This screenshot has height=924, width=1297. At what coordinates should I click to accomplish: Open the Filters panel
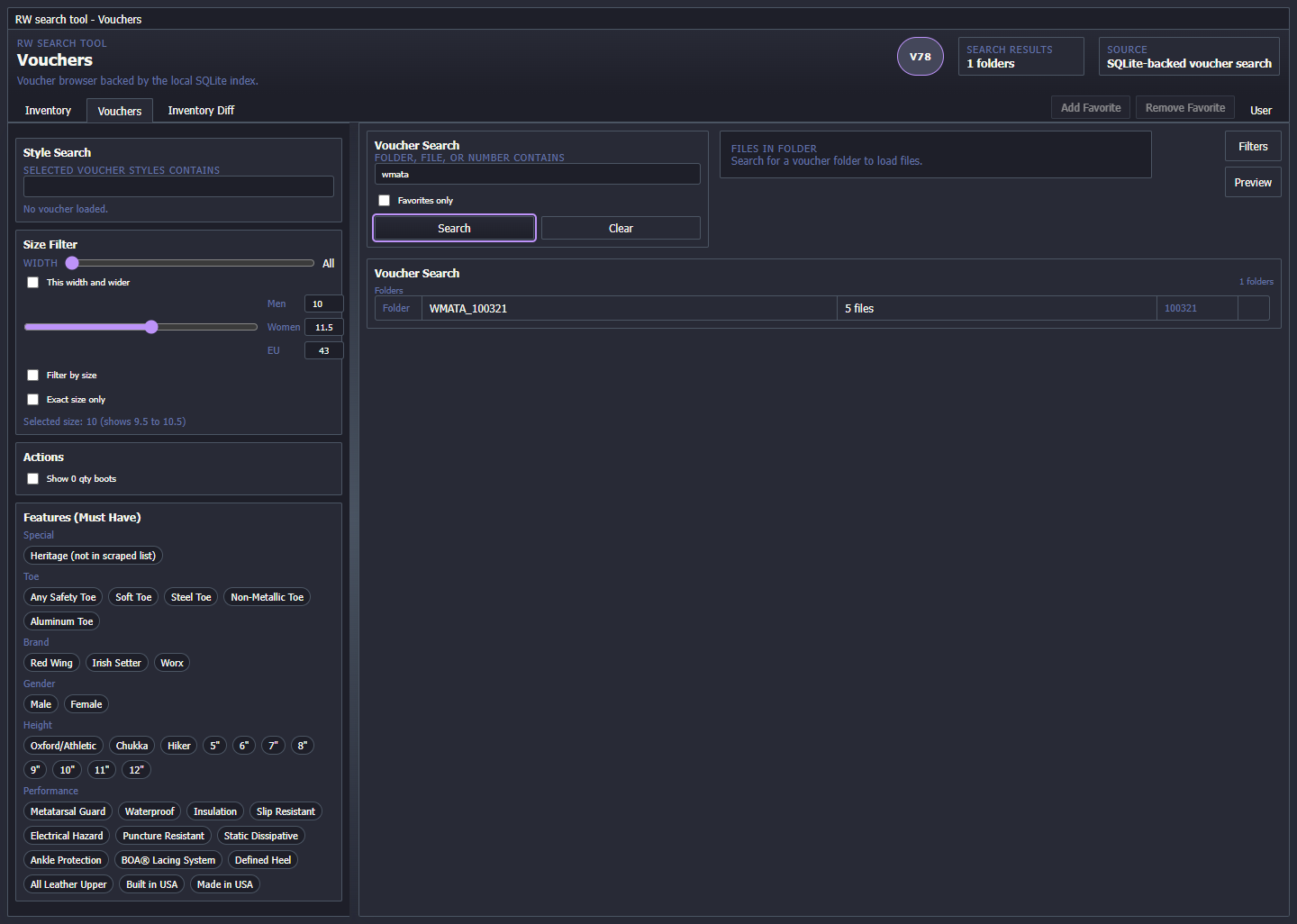tap(1252, 147)
